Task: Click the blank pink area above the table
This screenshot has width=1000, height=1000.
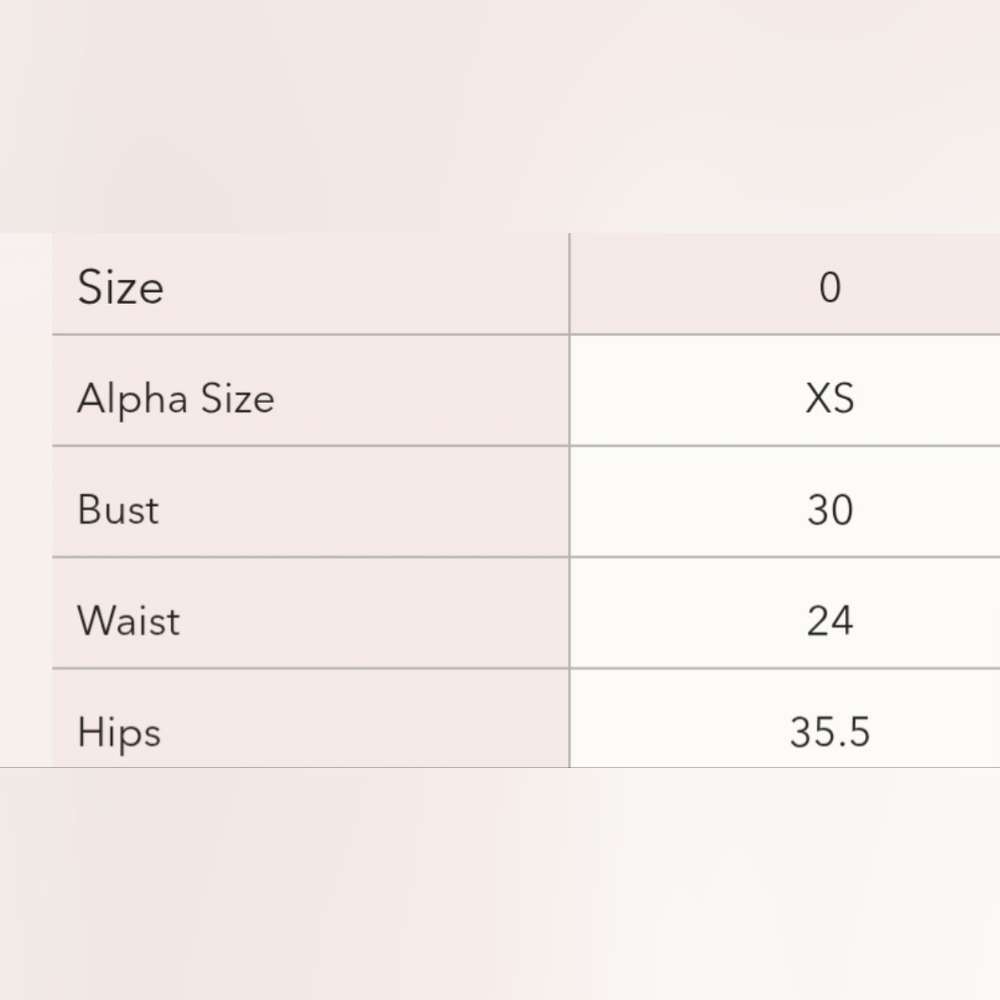Action: pyautogui.click(x=500, y=116)
